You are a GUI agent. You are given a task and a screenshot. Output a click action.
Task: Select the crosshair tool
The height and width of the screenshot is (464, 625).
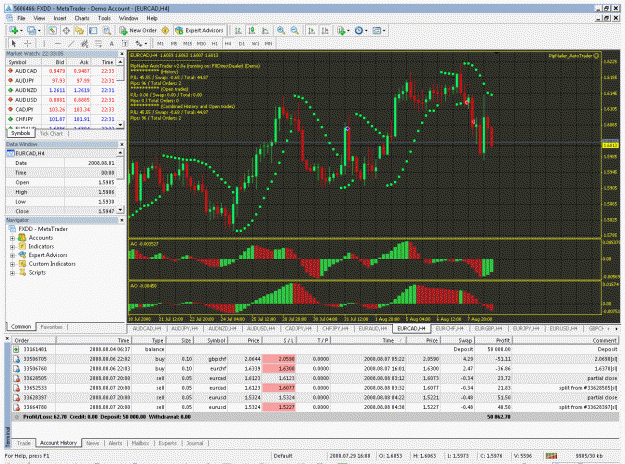(28, 43)
